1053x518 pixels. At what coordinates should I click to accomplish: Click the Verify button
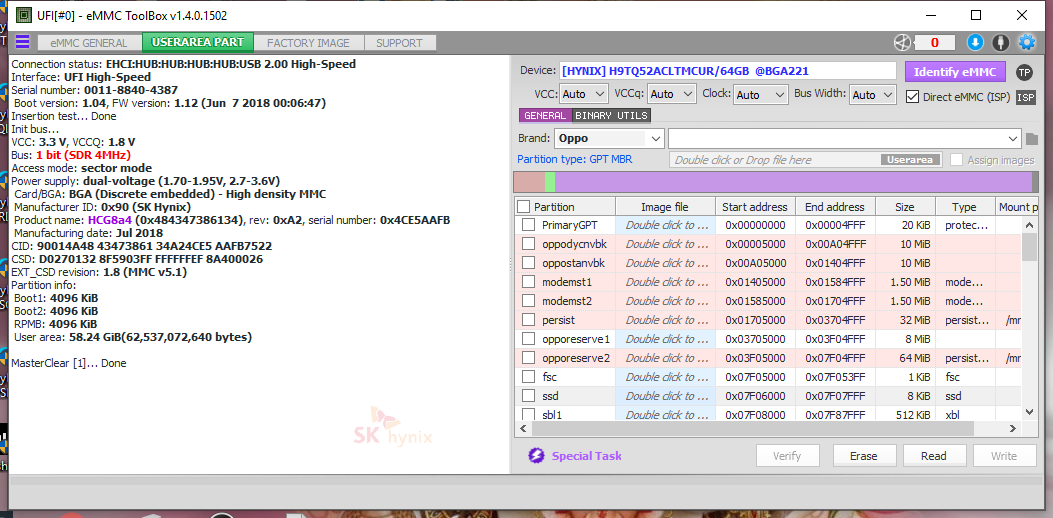pos(787,456)
